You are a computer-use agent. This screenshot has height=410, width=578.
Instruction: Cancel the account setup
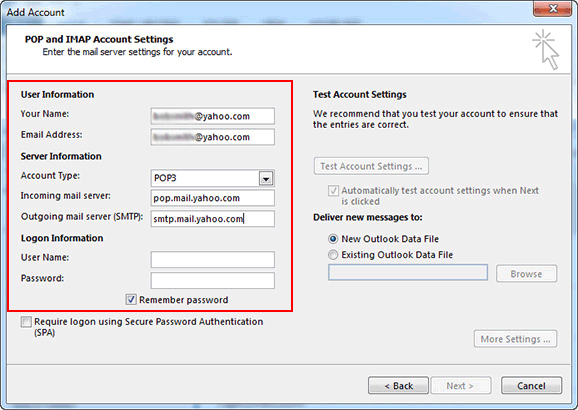(x=531, y=386)
